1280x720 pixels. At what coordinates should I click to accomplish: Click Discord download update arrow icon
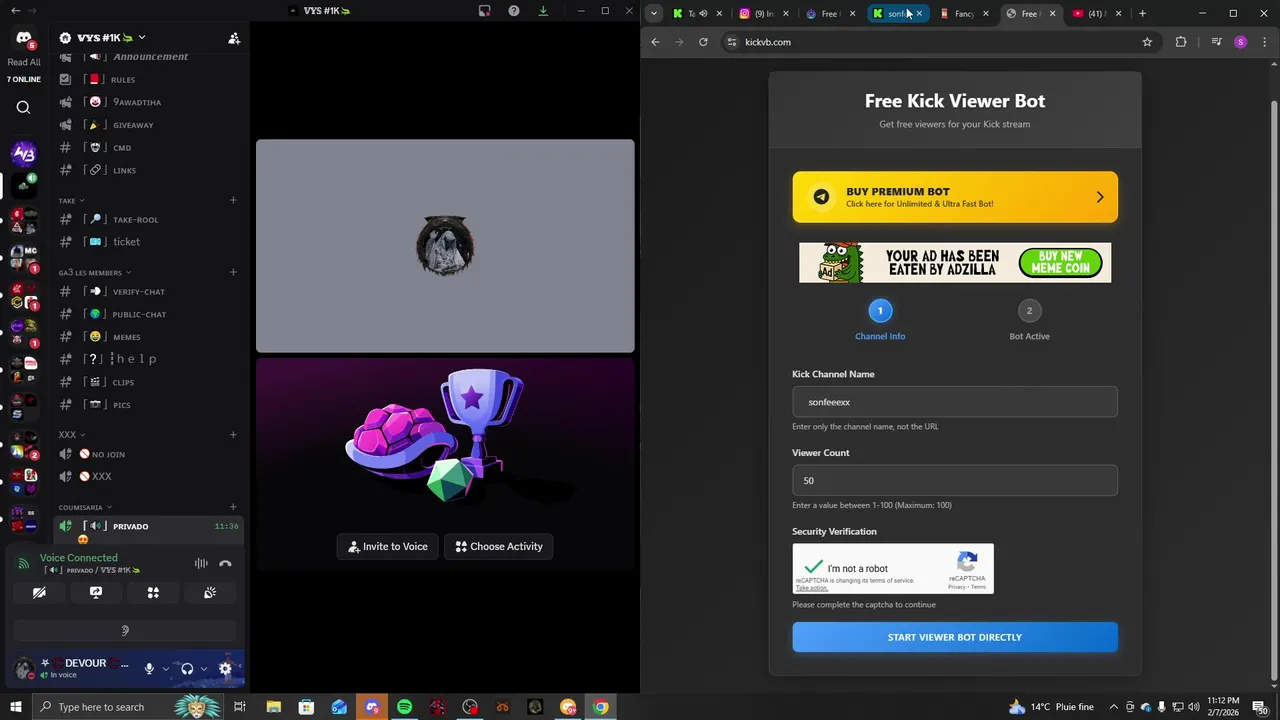(x=543, y=11)
